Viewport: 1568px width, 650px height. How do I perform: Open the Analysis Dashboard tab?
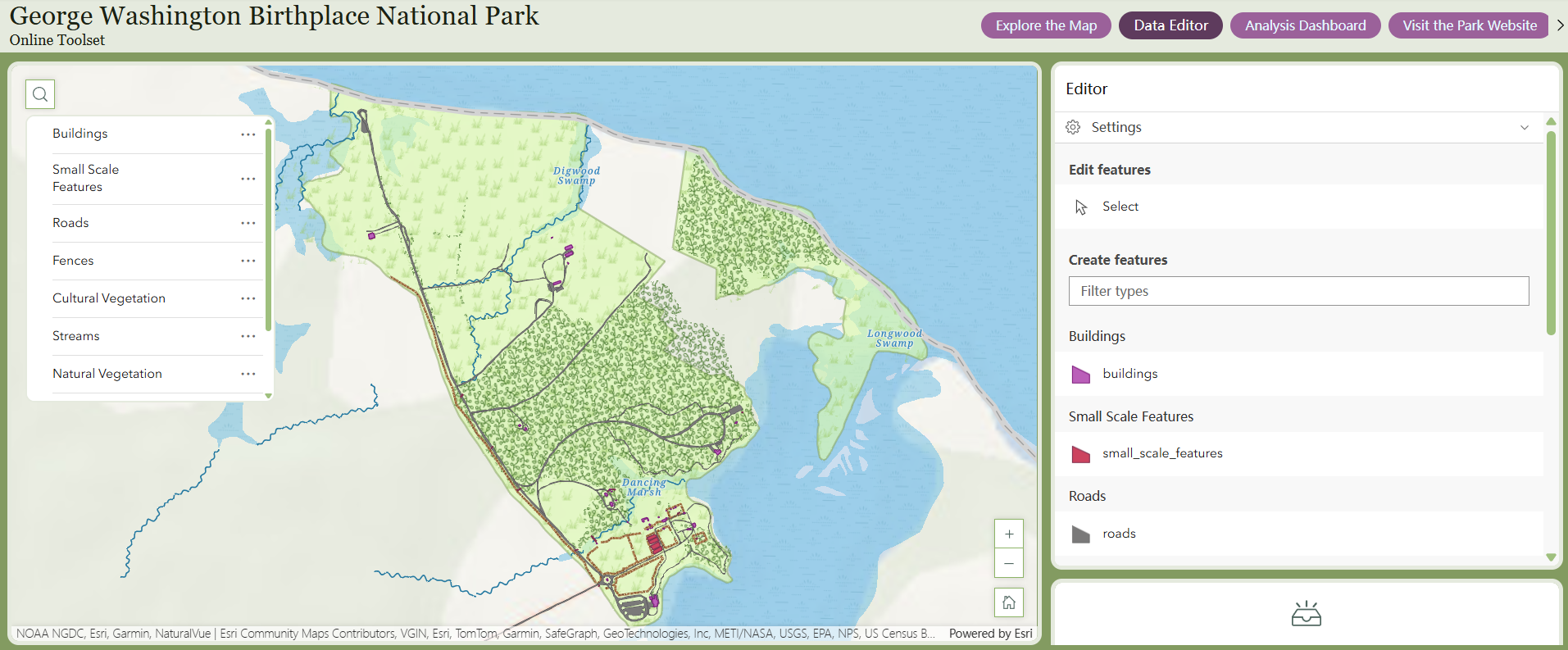tap(1305, 25)
